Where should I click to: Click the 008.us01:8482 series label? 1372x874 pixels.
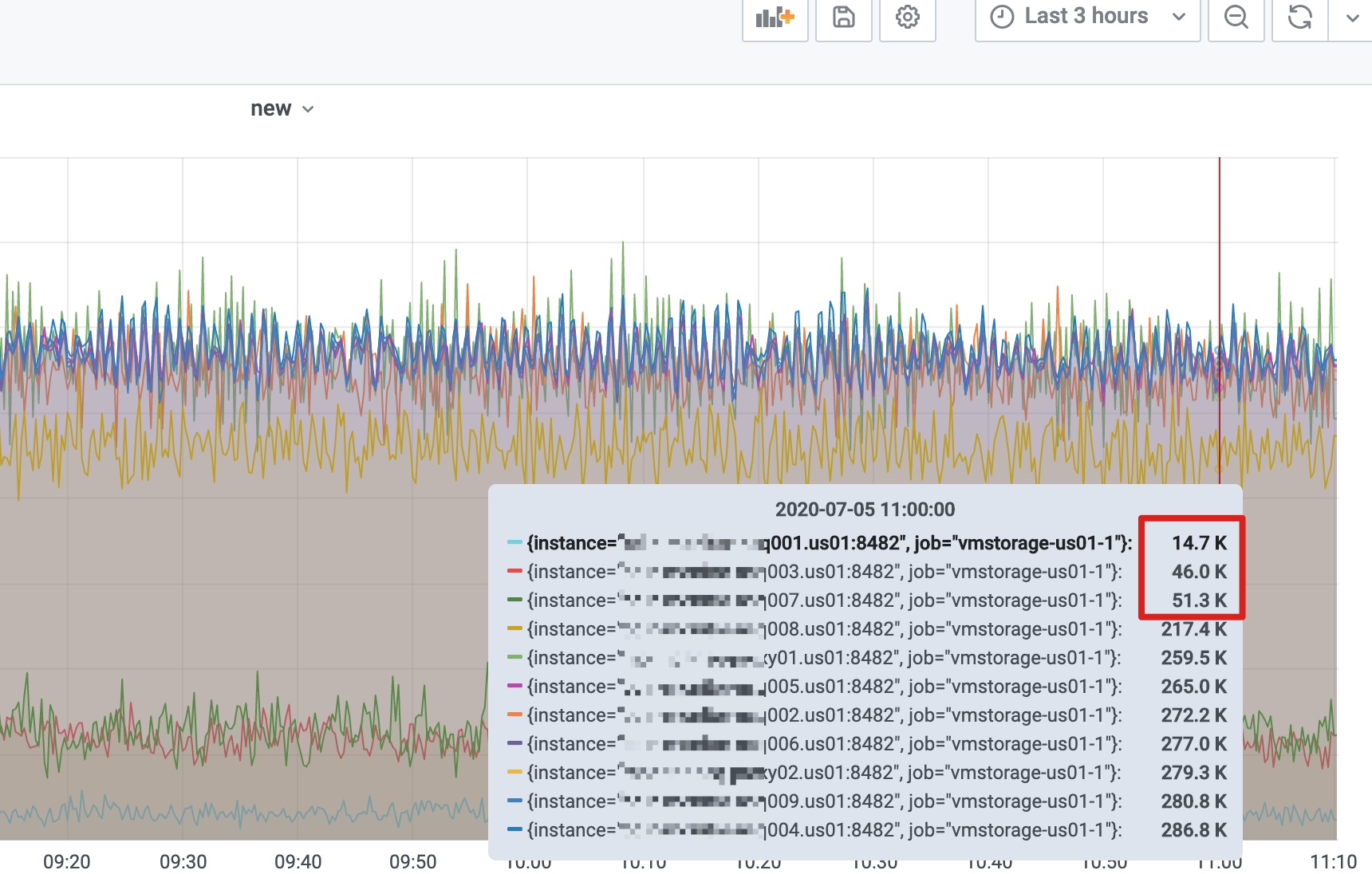[825, 629]
